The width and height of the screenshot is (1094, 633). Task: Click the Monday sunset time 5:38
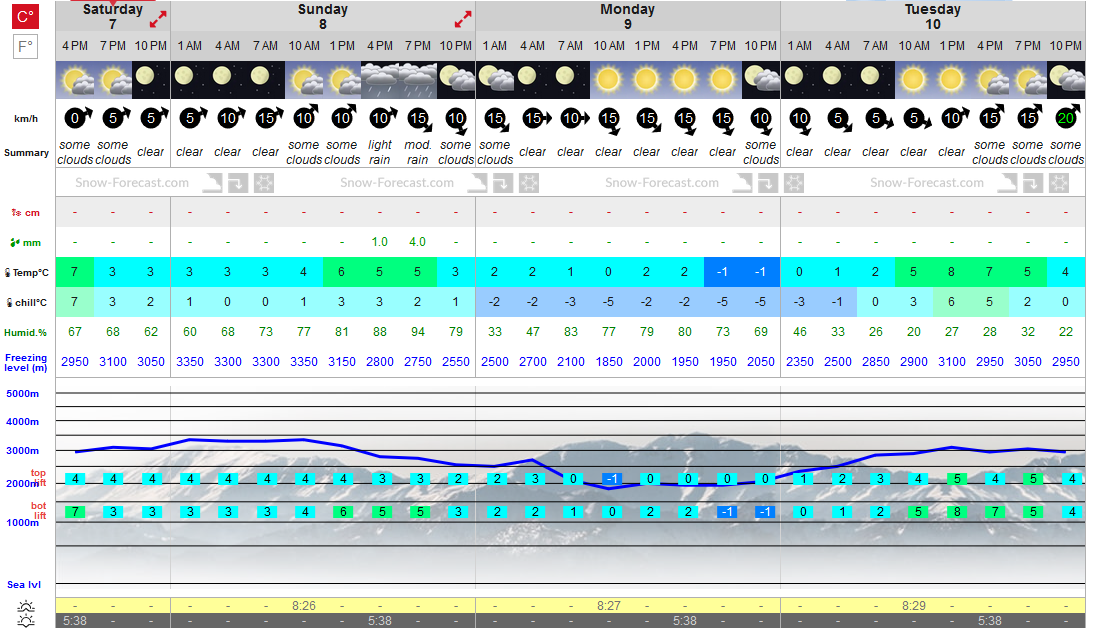coord(685,620)
